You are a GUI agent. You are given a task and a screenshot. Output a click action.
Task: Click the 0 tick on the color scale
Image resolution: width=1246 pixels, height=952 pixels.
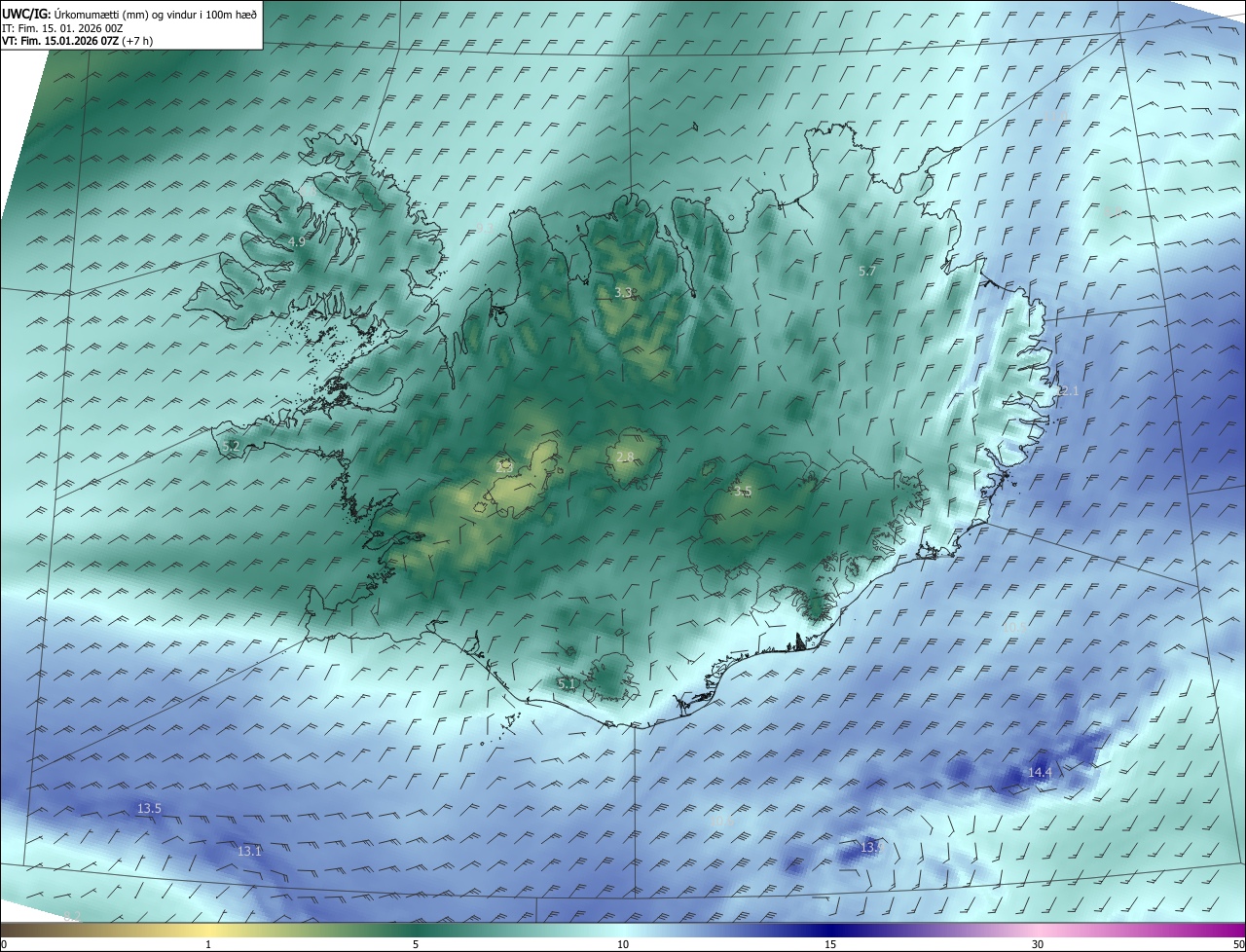[4, 944]
